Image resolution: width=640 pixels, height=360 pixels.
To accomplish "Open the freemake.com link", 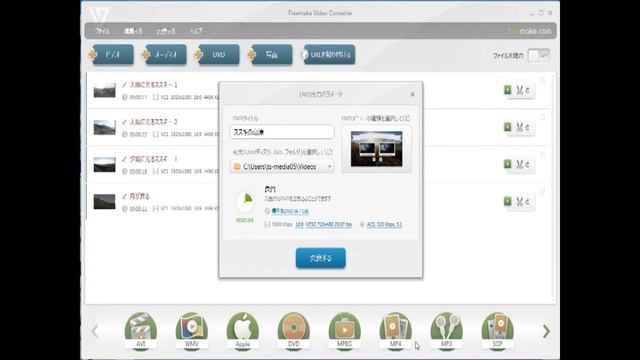I will tap(529, 31).
